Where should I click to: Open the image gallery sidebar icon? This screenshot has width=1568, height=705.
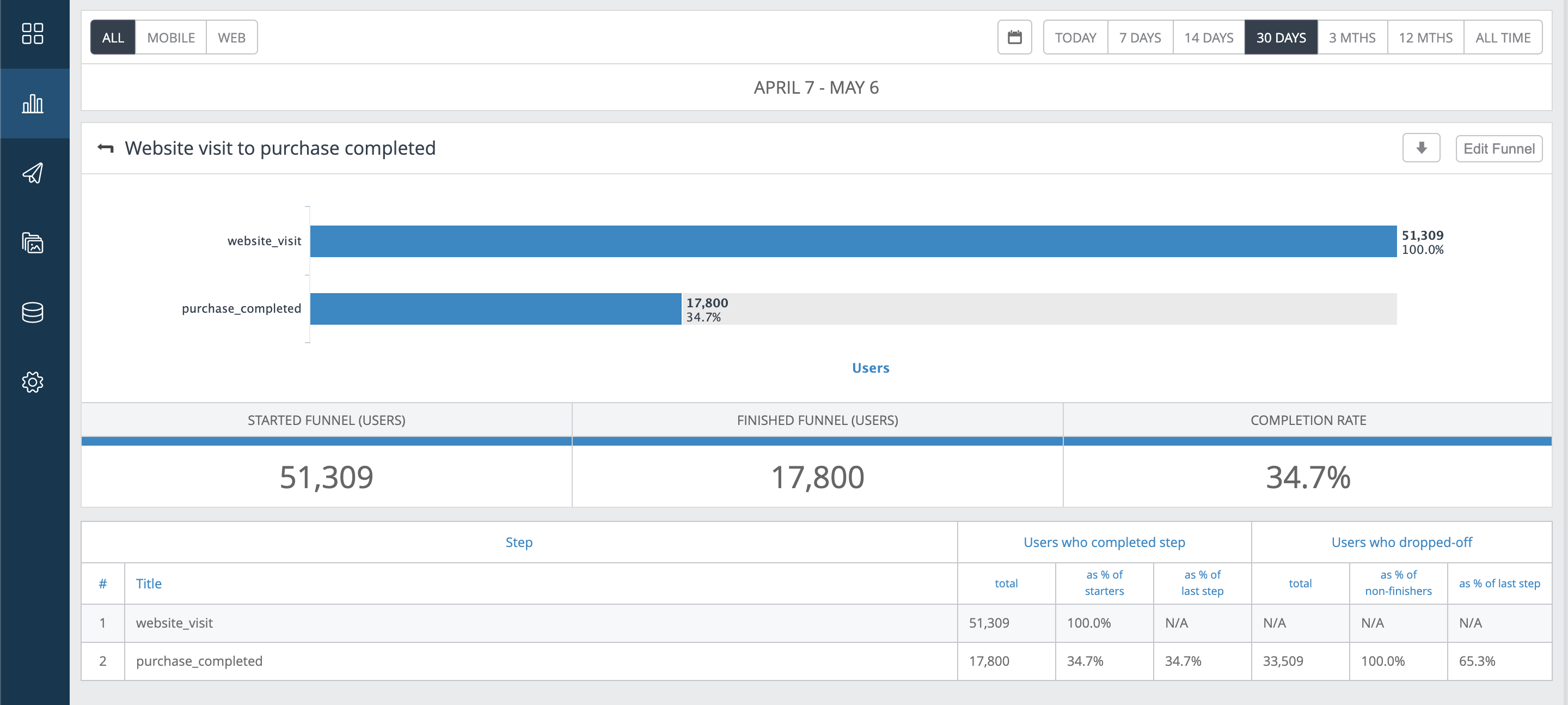(x=33, y=242)
